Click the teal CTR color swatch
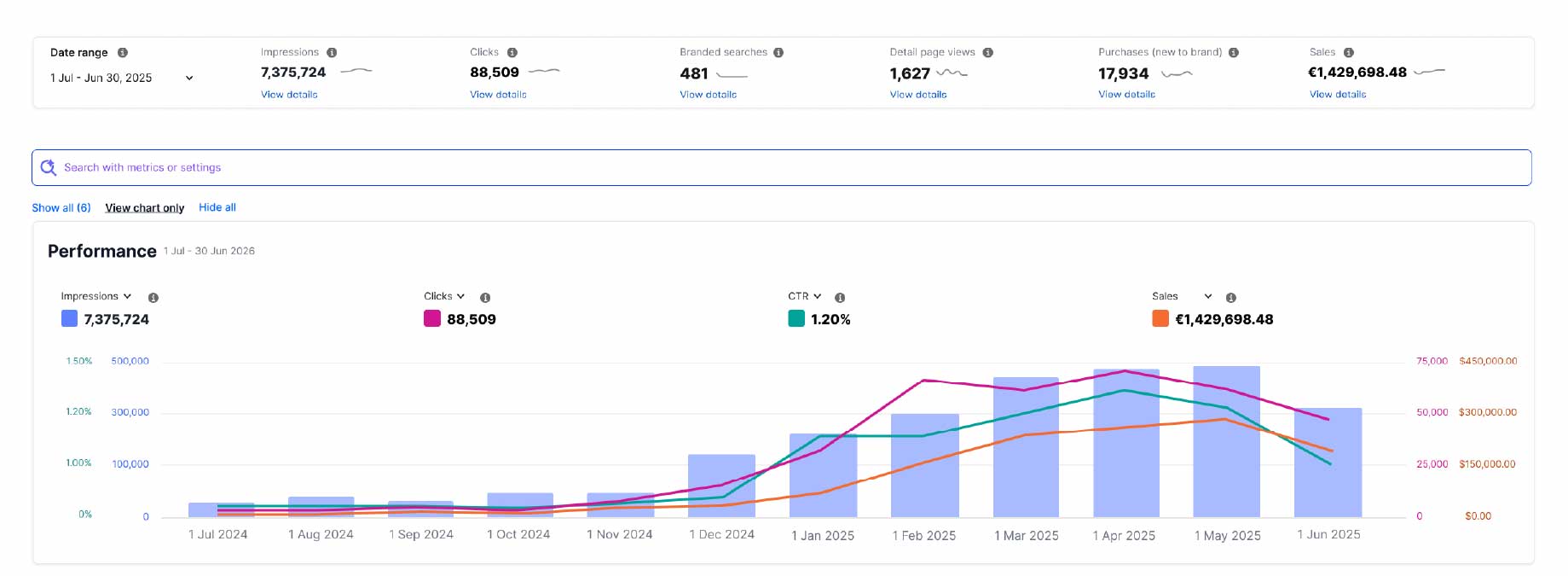The height and width of the screenshot is (576, 1568). click(796, 318)
